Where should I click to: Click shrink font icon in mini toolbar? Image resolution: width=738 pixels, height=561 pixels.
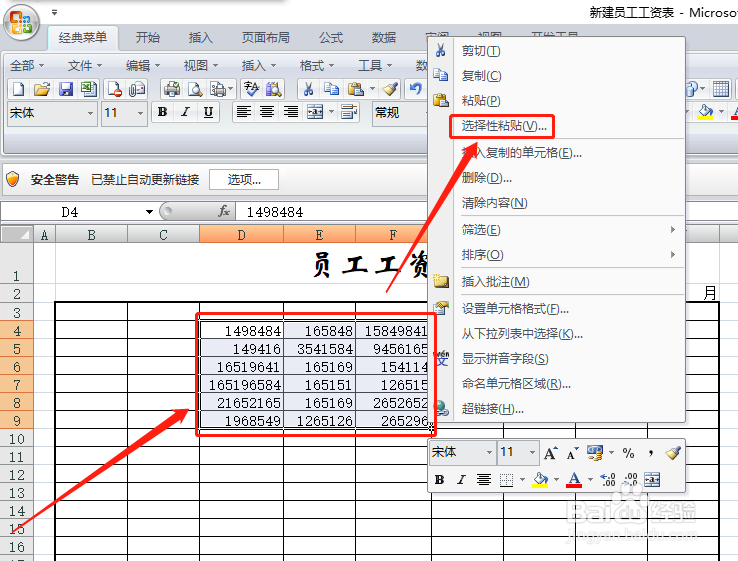572,453
